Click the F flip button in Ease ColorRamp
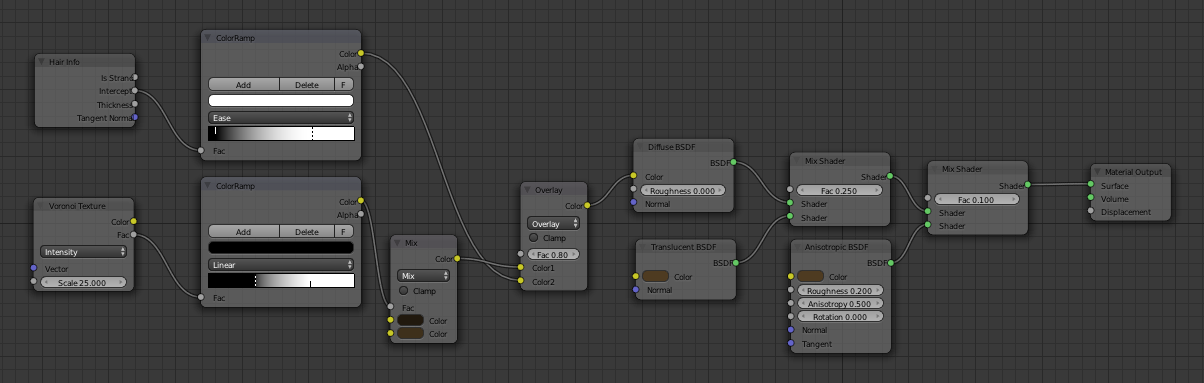The image size is (1204, 383). [x=344, y=85]
